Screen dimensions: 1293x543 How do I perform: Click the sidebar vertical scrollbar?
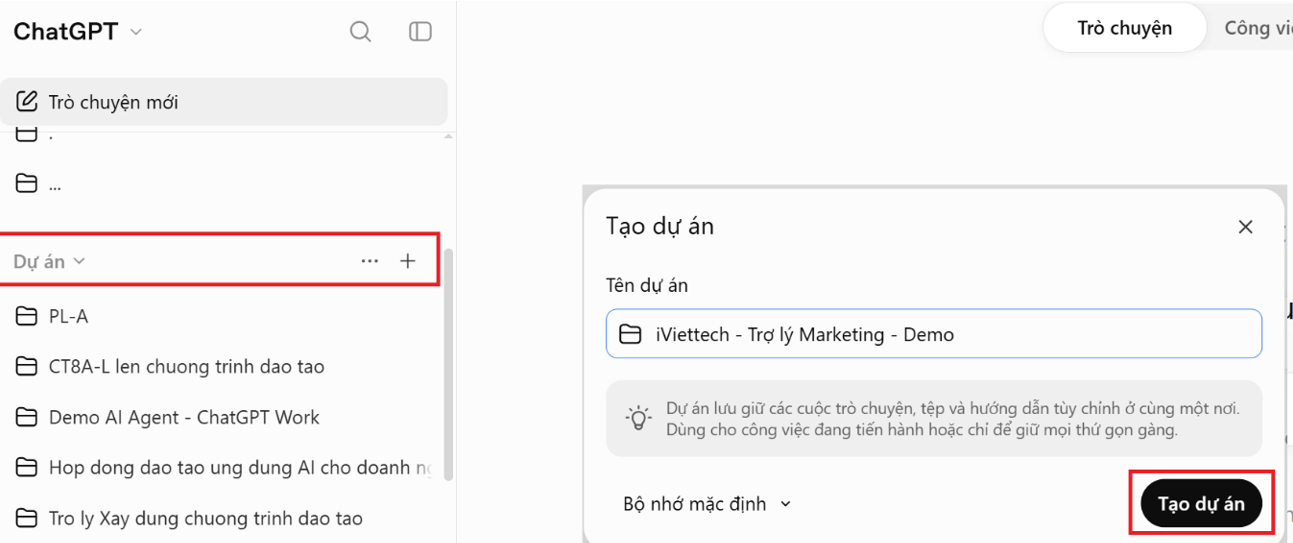point(448,365)
